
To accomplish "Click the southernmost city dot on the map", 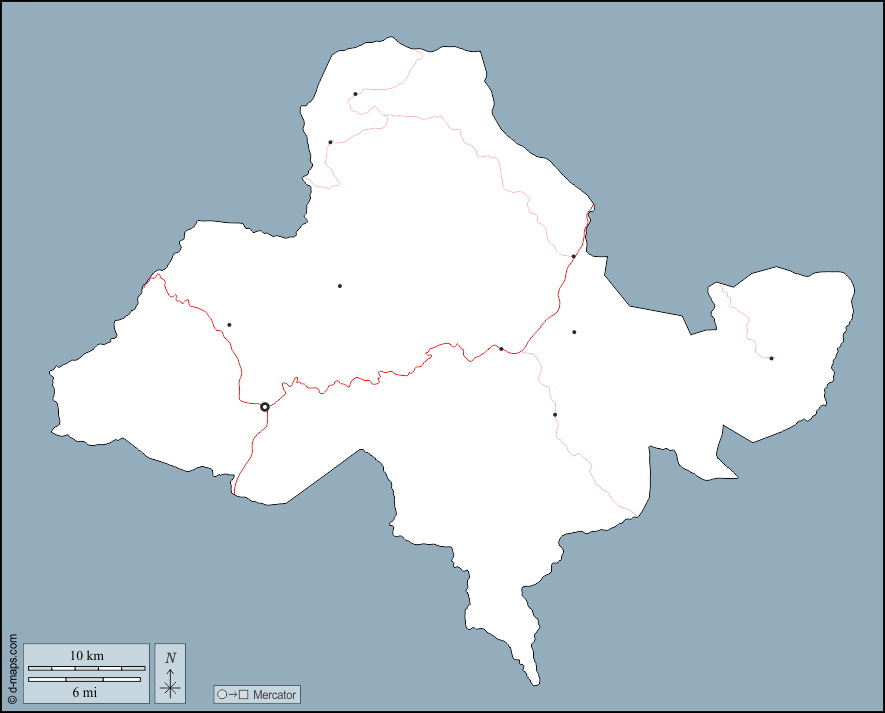I will click(555, 414).
